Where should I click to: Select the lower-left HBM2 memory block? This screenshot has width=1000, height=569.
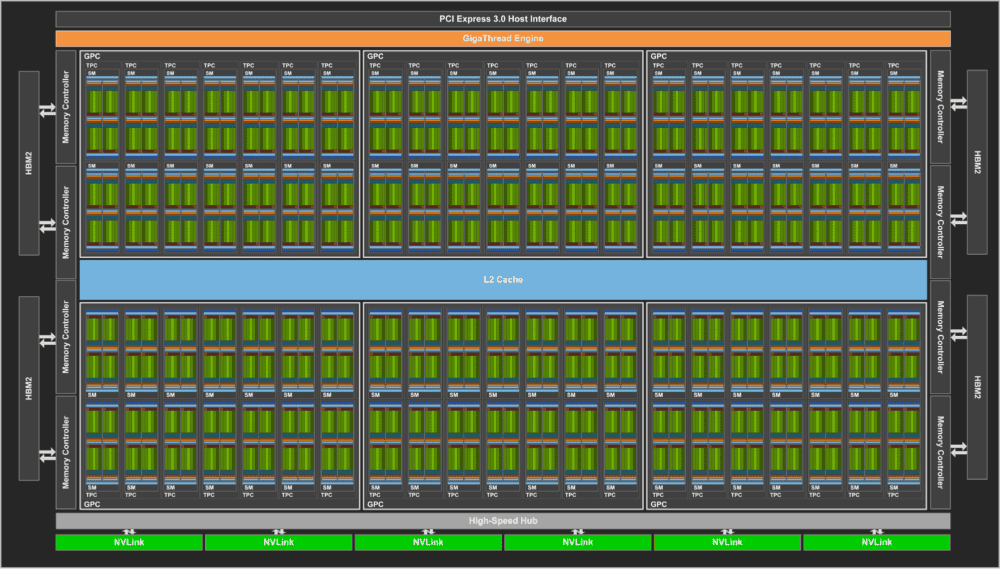click(29, 388)
